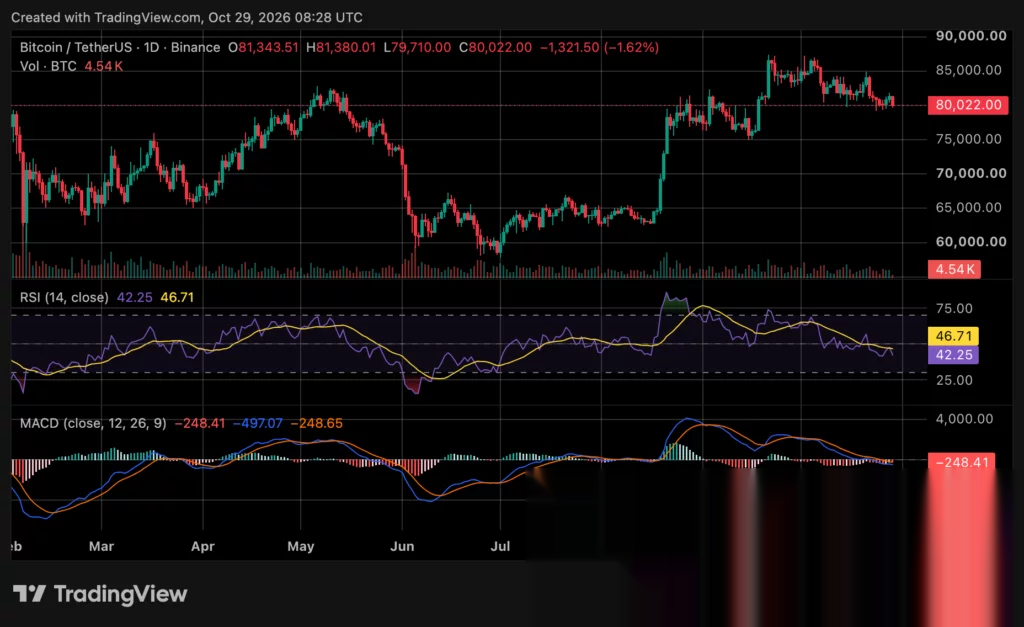Click the 25.00 RSI axis label
Viewport: 1024px width, 627px height.
(954, 380)
